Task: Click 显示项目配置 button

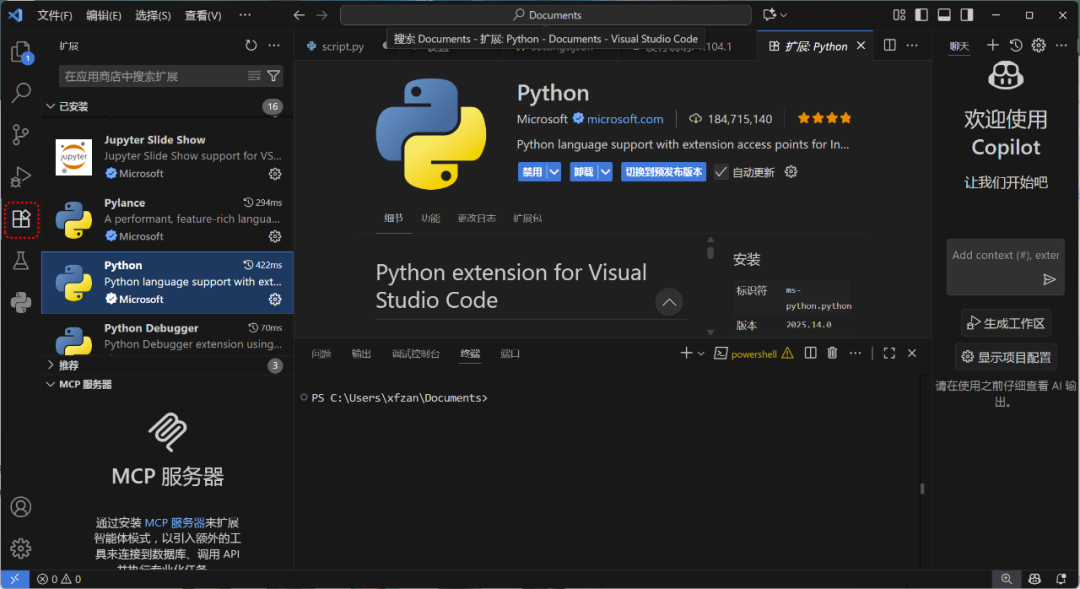Action: click(1006, 357)
